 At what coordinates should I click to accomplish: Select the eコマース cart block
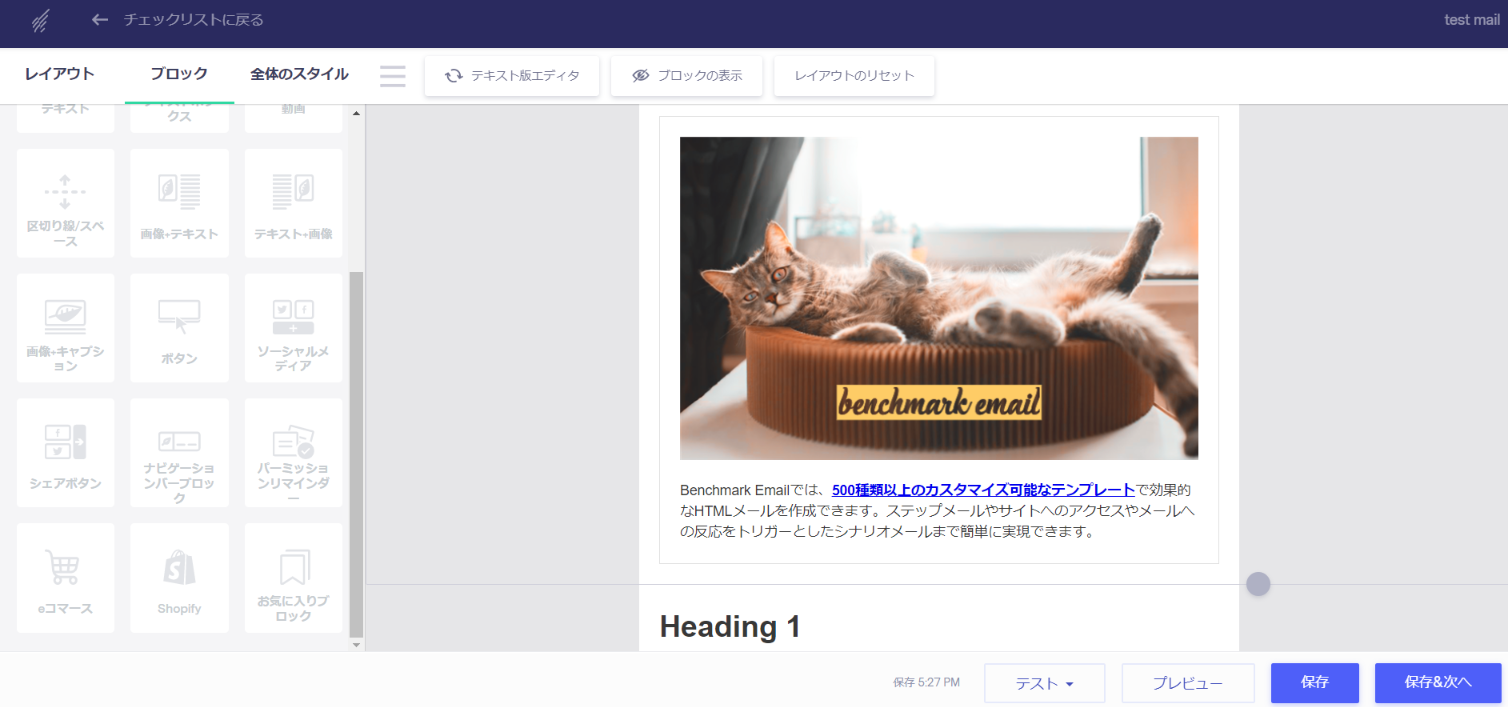tap(65, 577)
